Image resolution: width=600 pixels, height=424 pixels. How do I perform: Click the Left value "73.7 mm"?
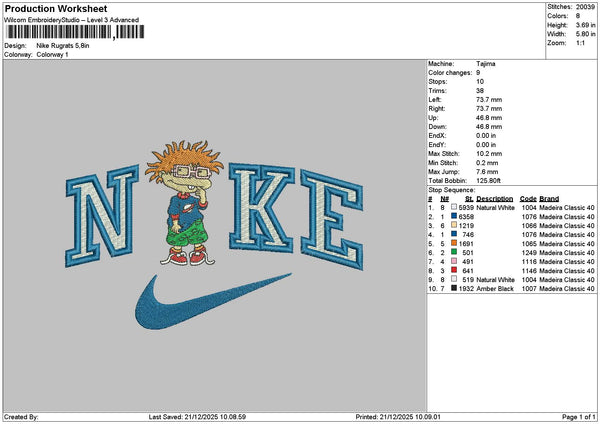489,99
